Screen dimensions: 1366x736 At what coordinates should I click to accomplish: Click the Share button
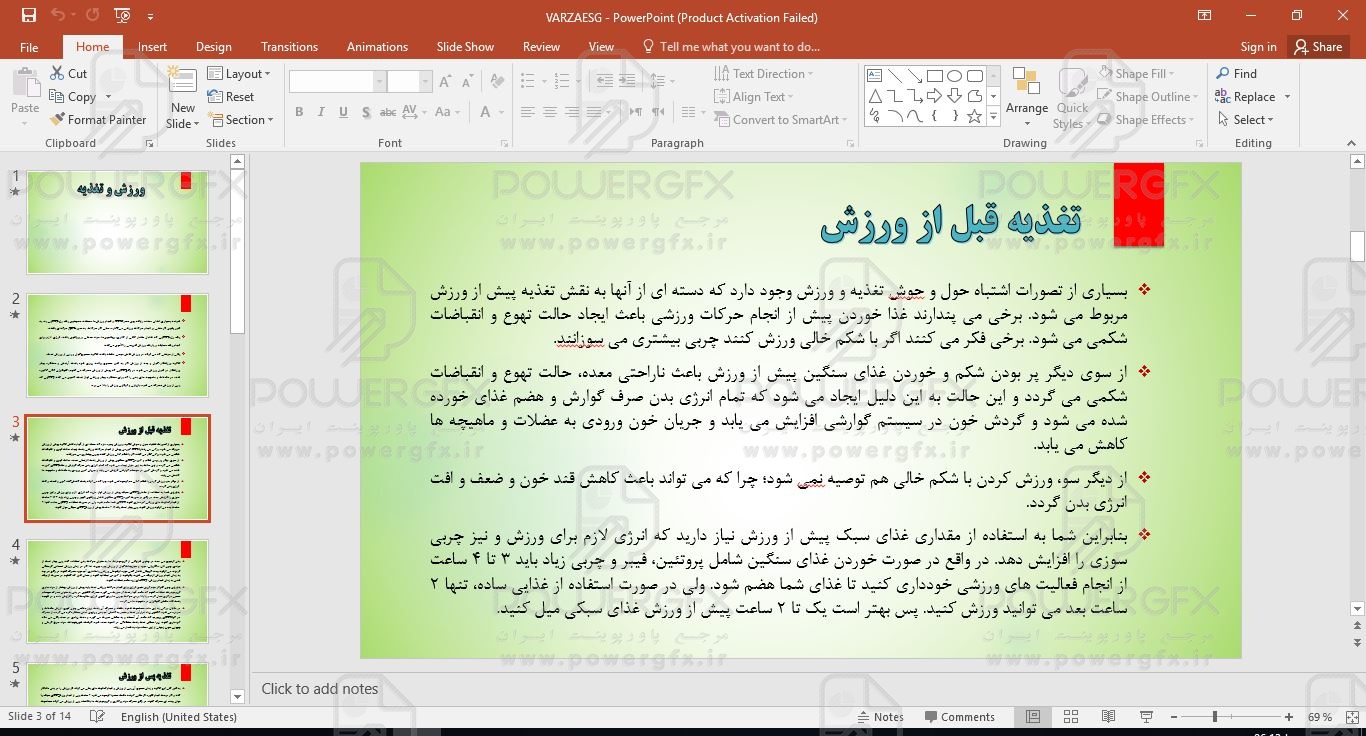pos(1318,47)
